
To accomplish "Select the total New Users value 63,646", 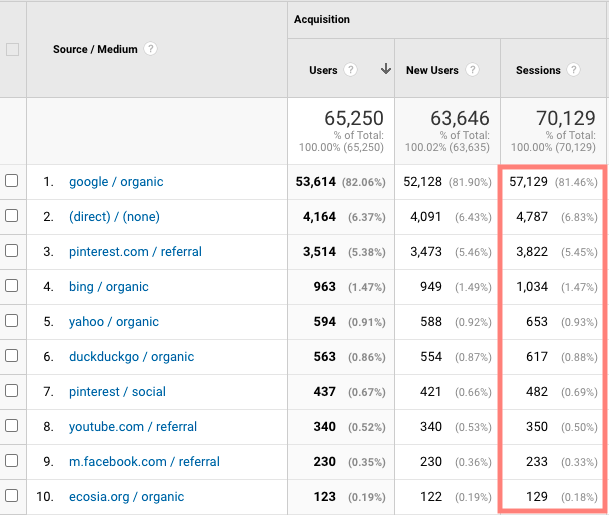I will [x=460, y=118].
